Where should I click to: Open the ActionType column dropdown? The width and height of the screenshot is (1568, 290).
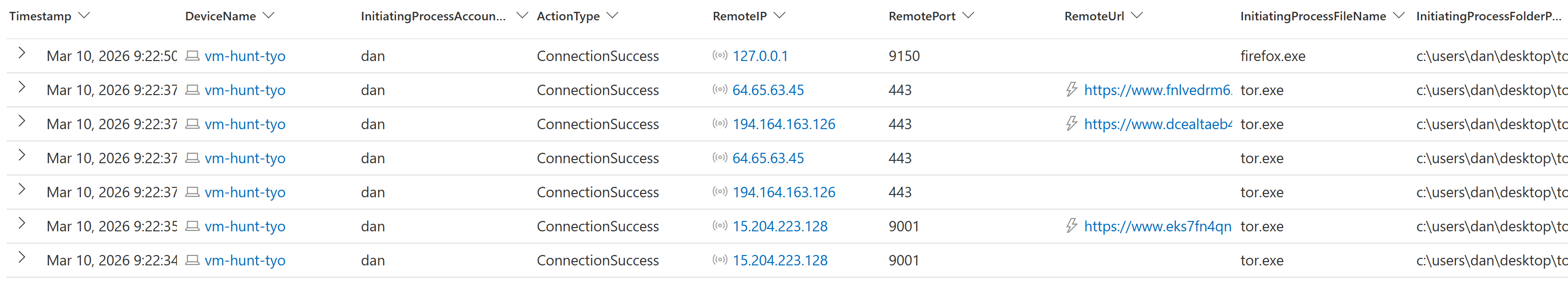coord(613,15)
